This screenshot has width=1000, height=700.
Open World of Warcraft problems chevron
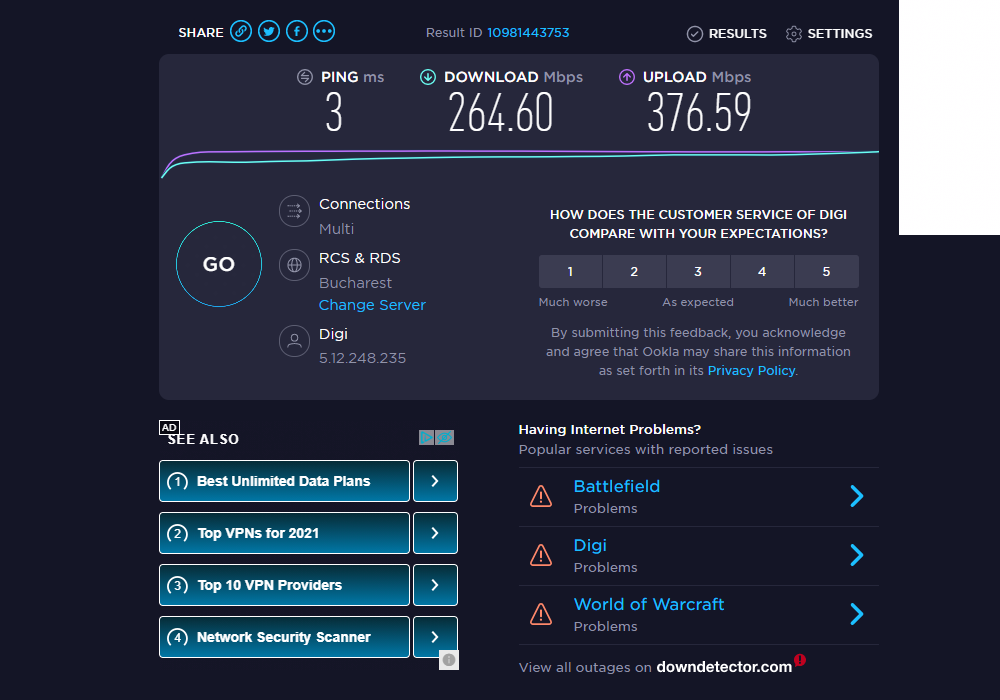click(857, 614)
